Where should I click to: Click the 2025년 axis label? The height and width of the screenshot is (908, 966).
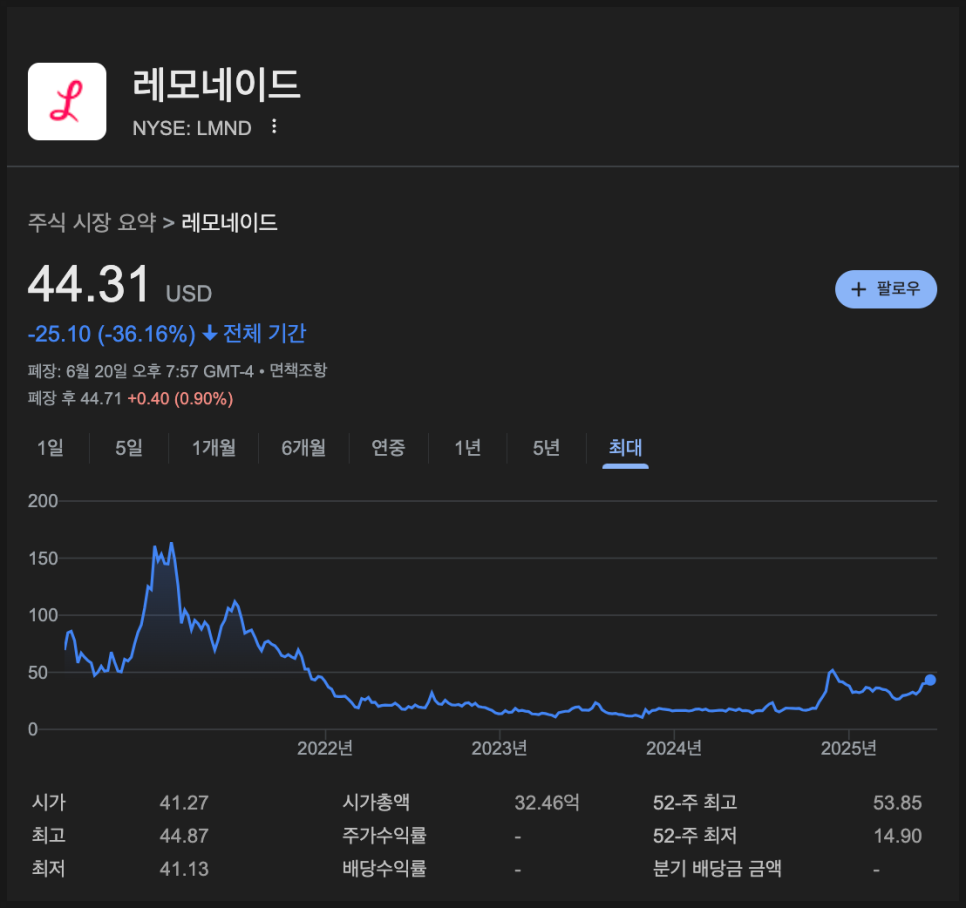pos(848,748)
